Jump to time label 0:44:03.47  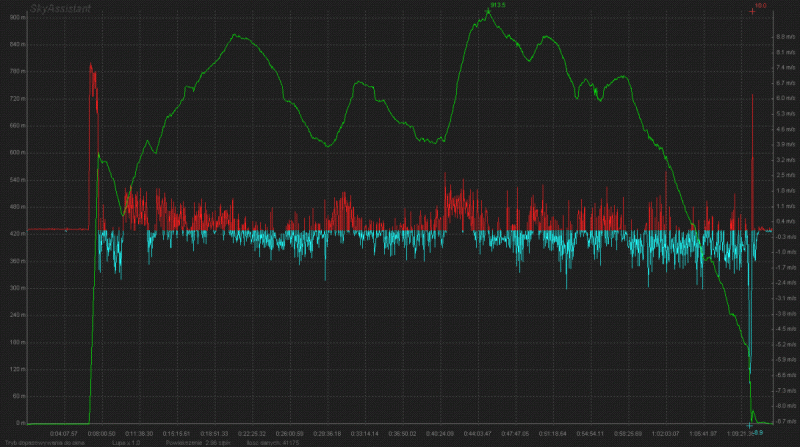476,432
